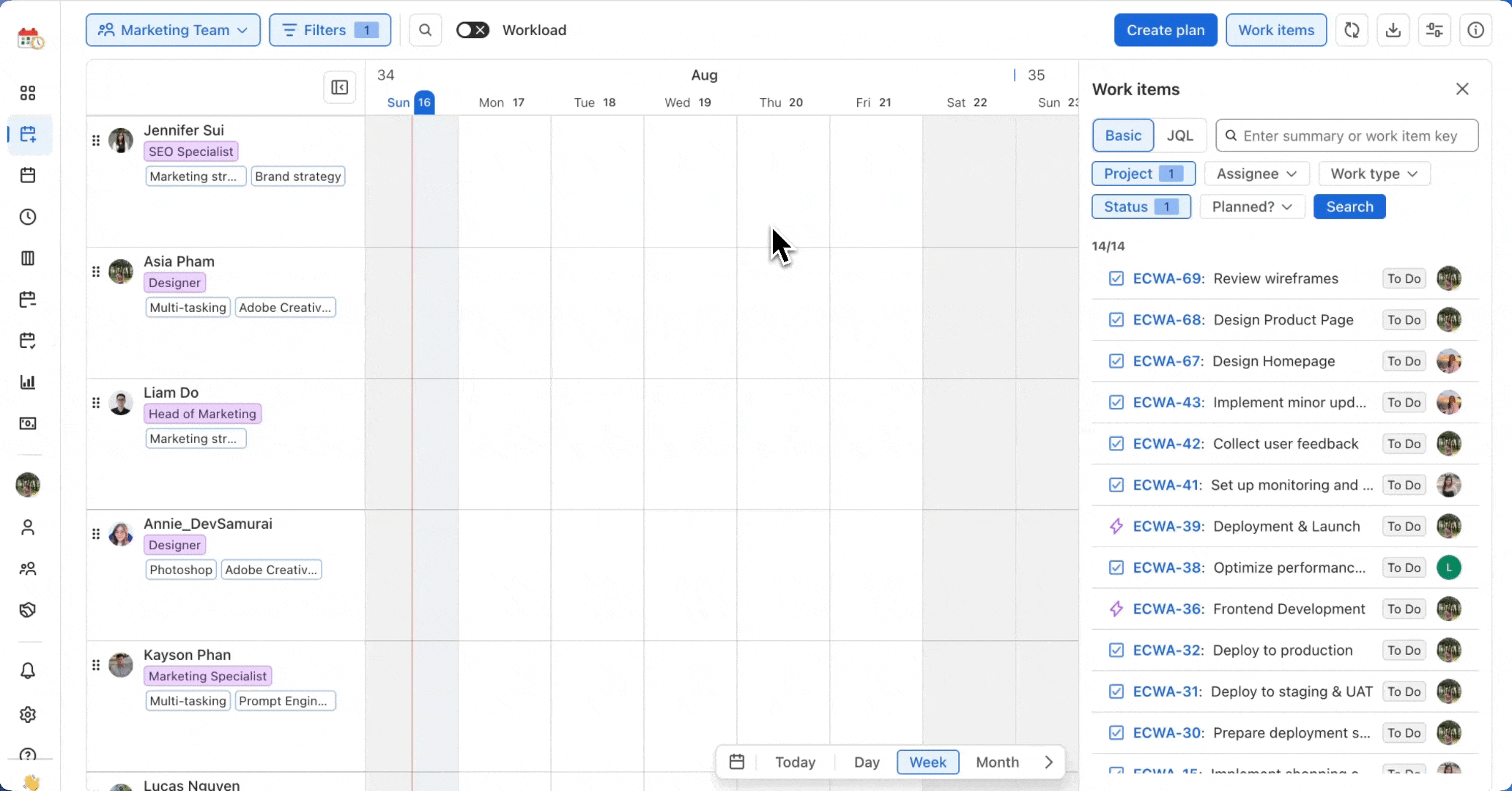Image resolution: width=1512 pixels, height=791 pixels.
Task: Open the plain calendar icon in sidebar
Action: pos(28,175)
